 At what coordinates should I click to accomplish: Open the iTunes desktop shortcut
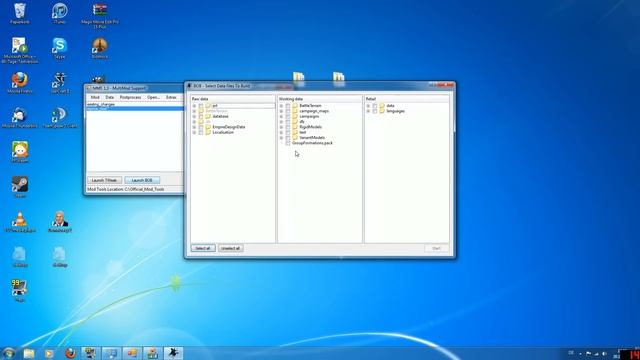60,12
